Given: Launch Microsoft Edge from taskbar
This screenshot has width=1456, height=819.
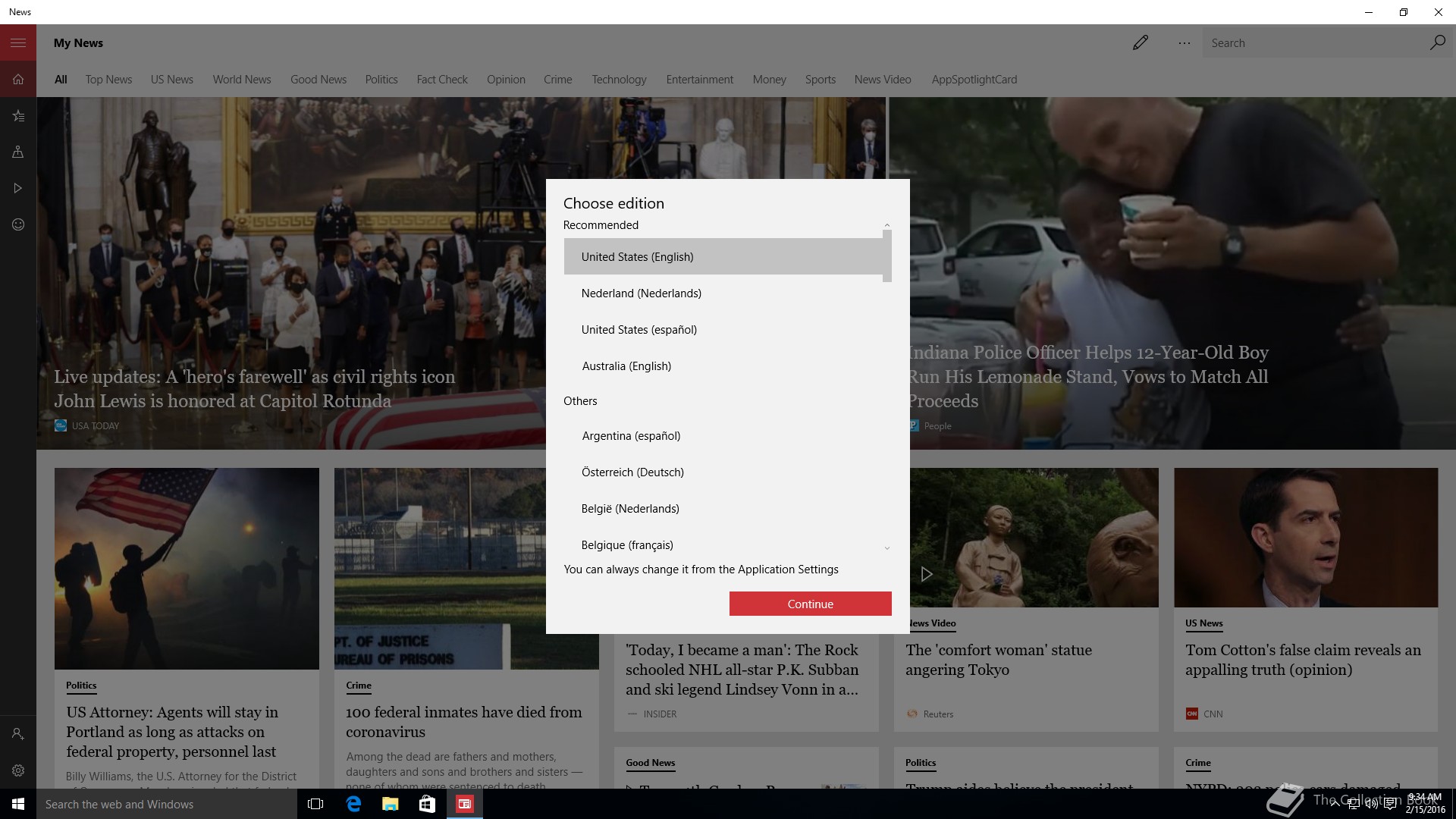Looking at the screenshot, I should coord(353,804).
